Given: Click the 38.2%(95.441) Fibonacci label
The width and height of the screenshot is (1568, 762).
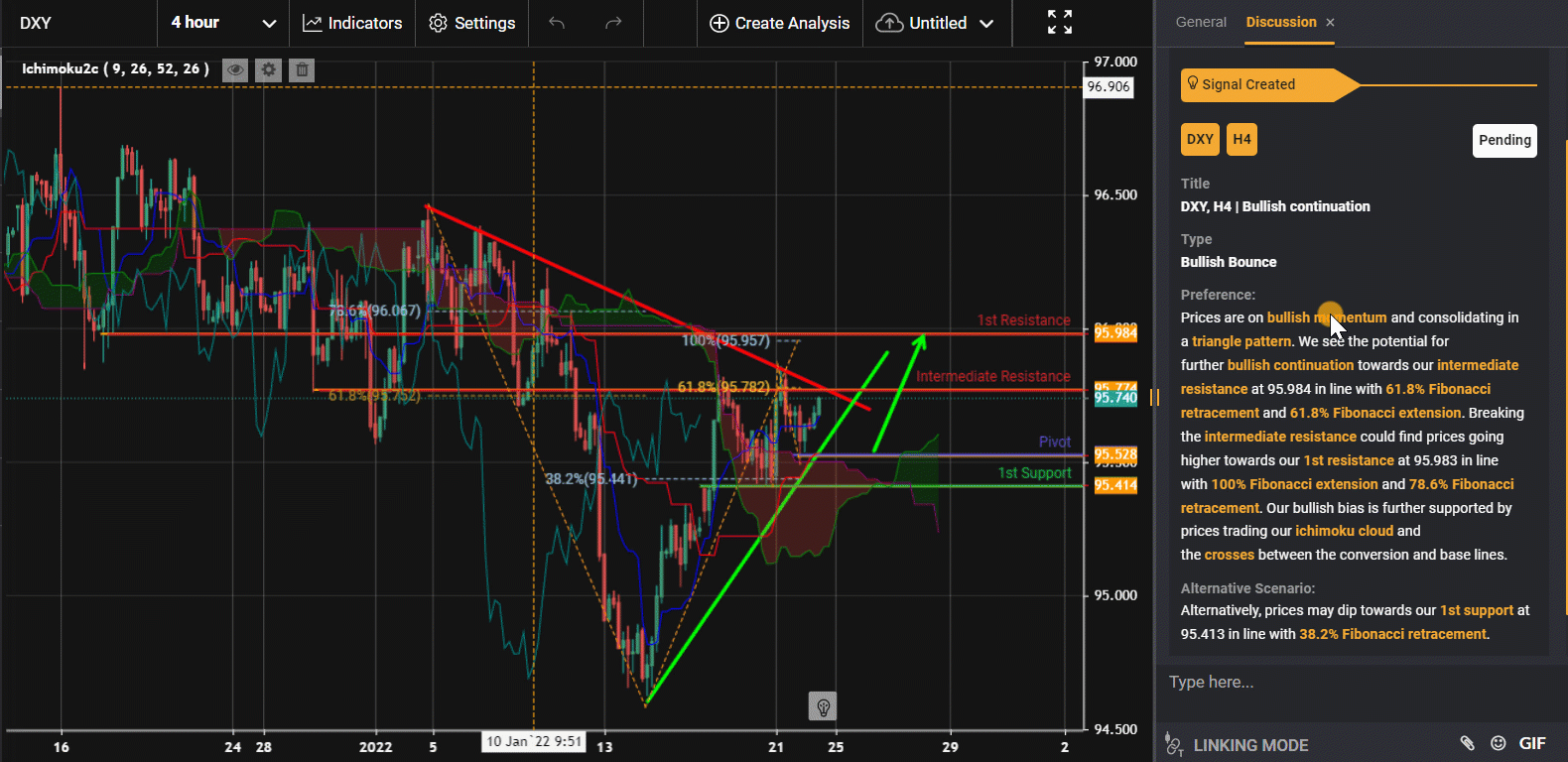Looking at the screenshot, I should coord(590,478).
